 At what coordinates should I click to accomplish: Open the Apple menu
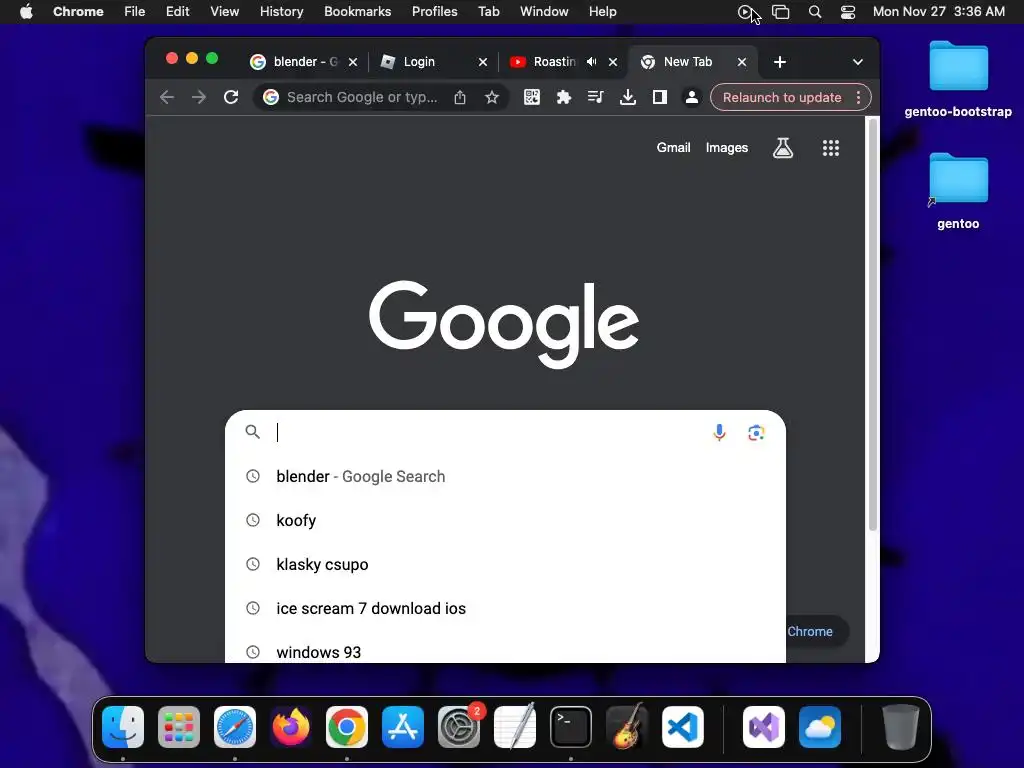tap(26, 11)
